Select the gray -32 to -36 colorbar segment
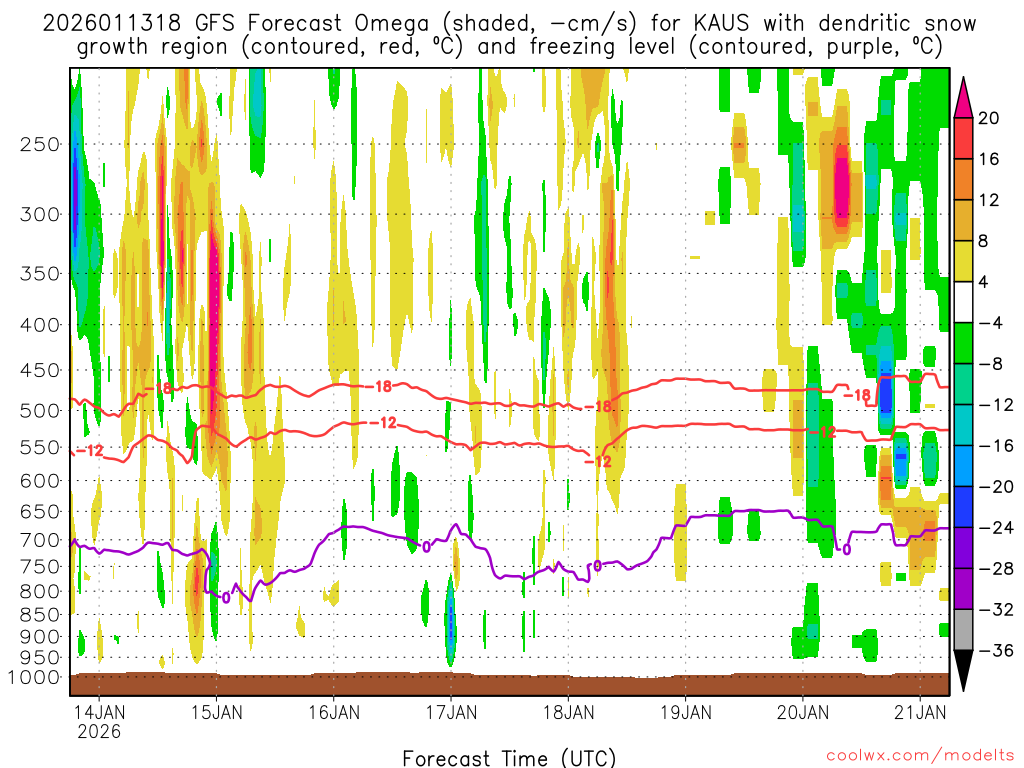 [963, 630]
